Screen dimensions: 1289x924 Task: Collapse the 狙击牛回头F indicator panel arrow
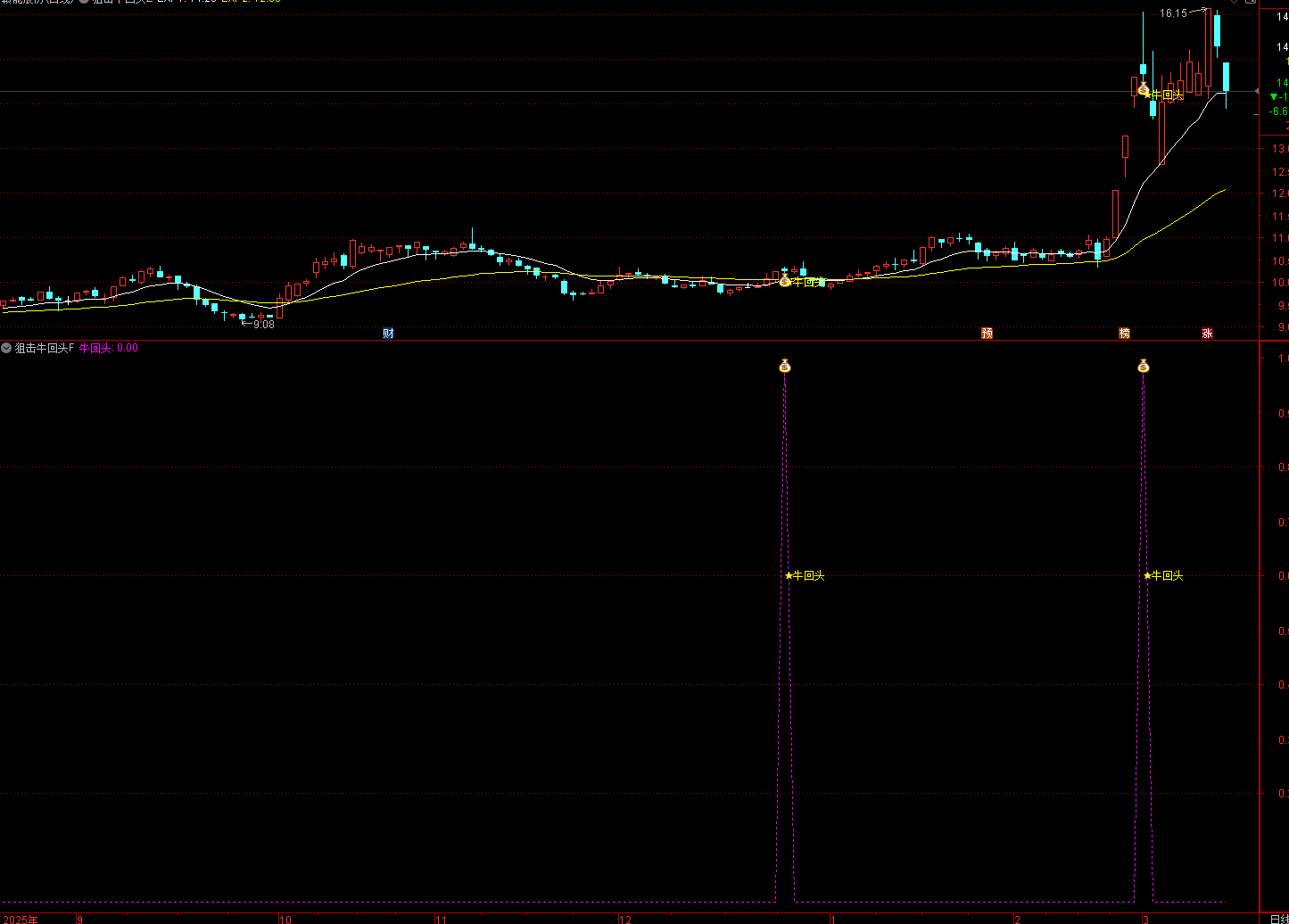pos(6,348)
